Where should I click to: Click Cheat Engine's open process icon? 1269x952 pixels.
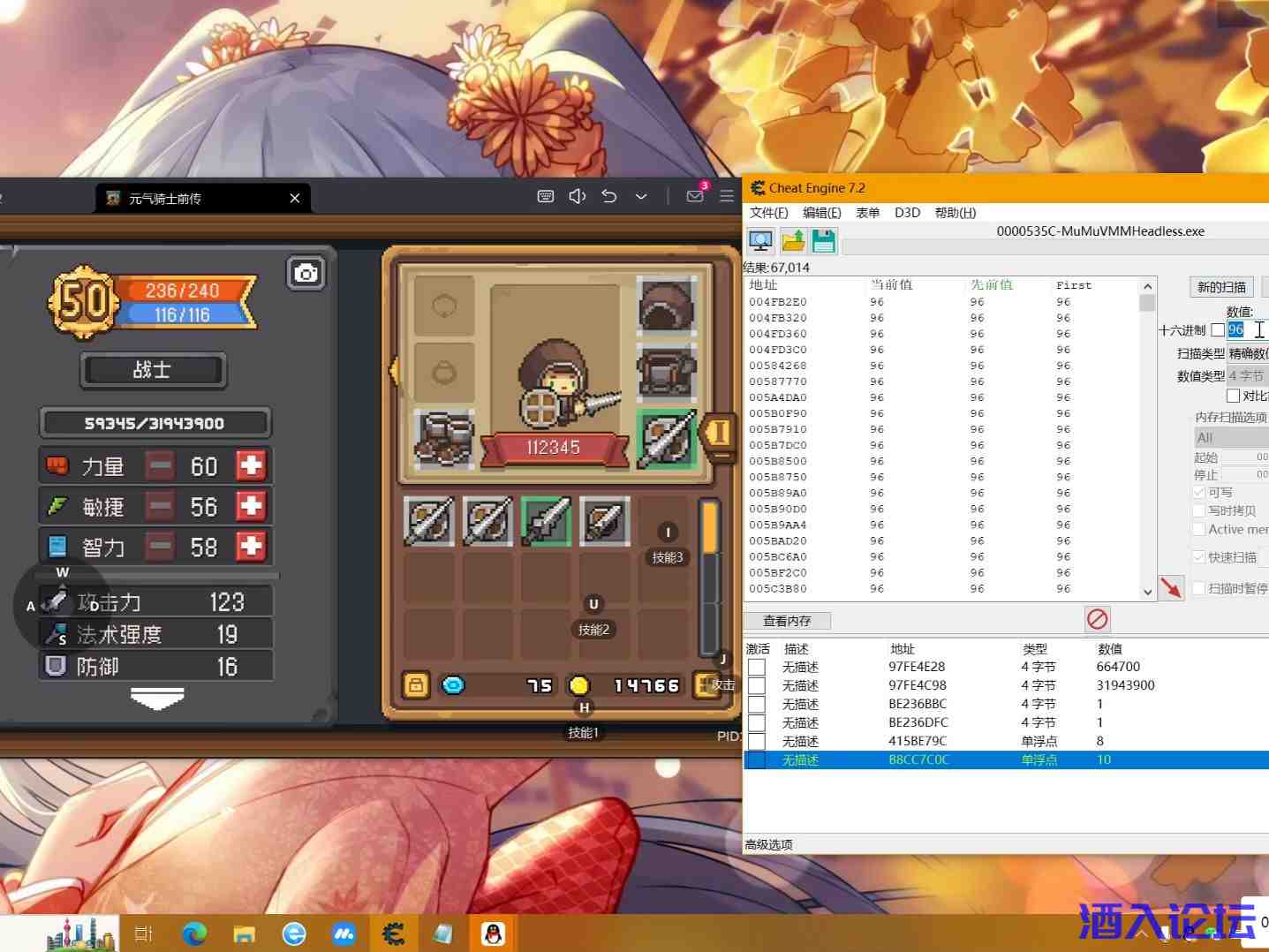click(760, 240)
